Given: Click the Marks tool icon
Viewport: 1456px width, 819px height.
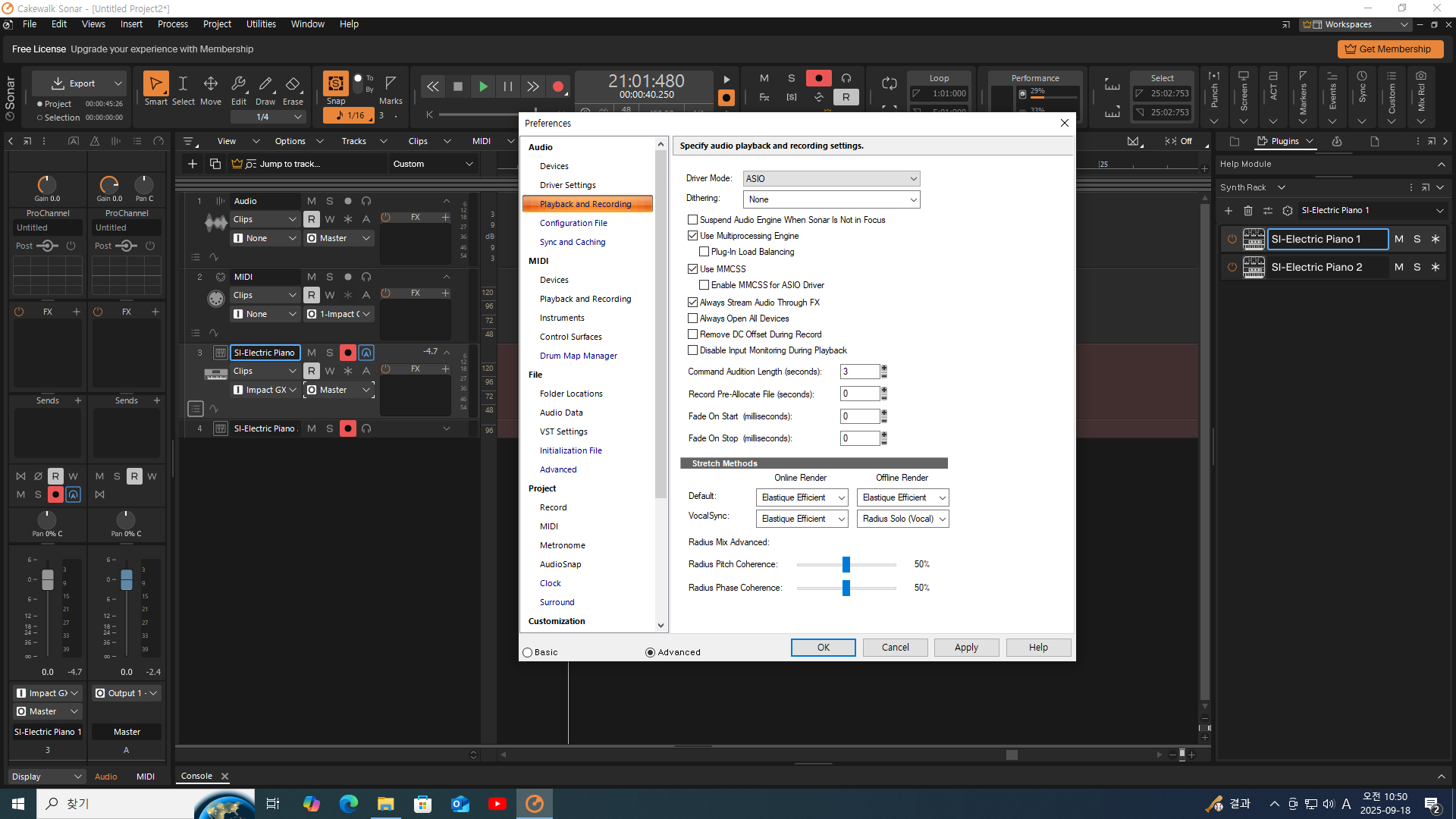Looking at the screenshot, I should click(x=391, y=83).
